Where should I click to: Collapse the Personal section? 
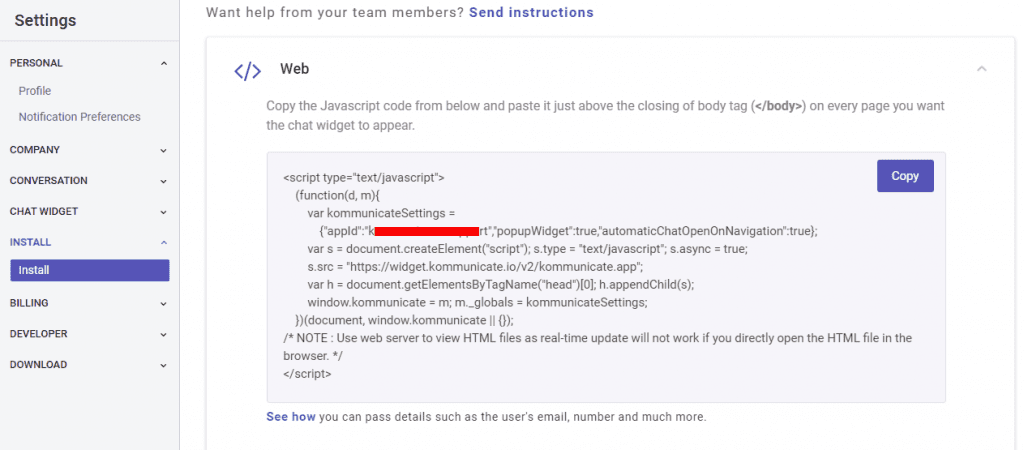coord(164,63)
